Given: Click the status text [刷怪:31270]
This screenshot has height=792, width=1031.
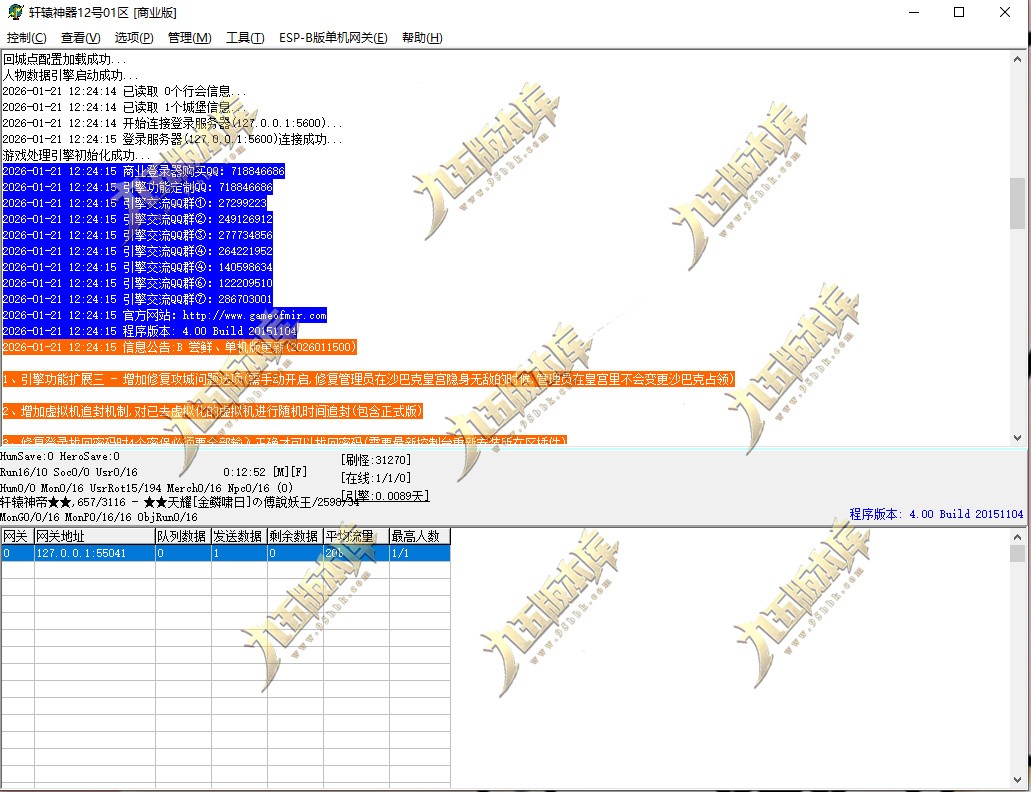Looking at the screenshot, I should tap(375, 459).
